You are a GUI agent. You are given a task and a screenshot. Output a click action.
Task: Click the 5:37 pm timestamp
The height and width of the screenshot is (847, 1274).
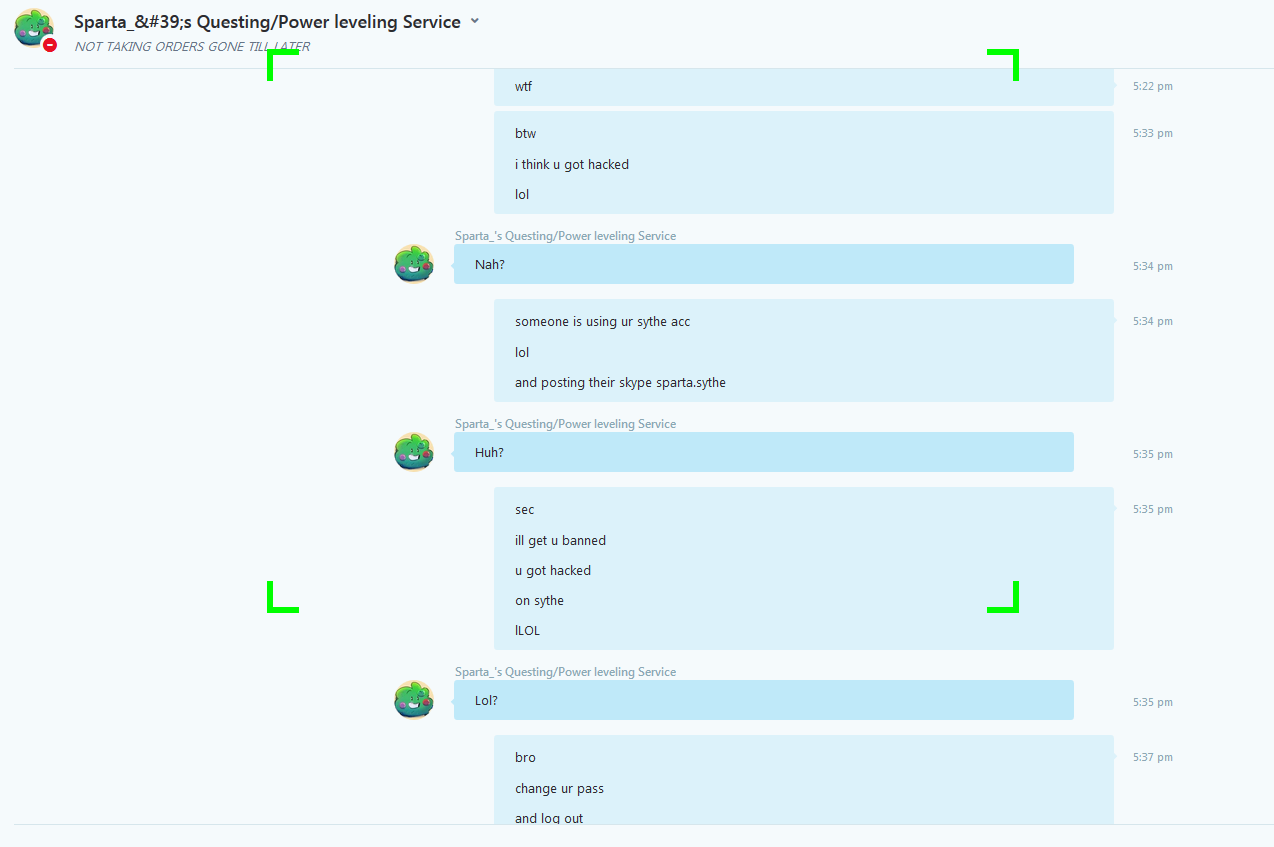coord(1153,757)
